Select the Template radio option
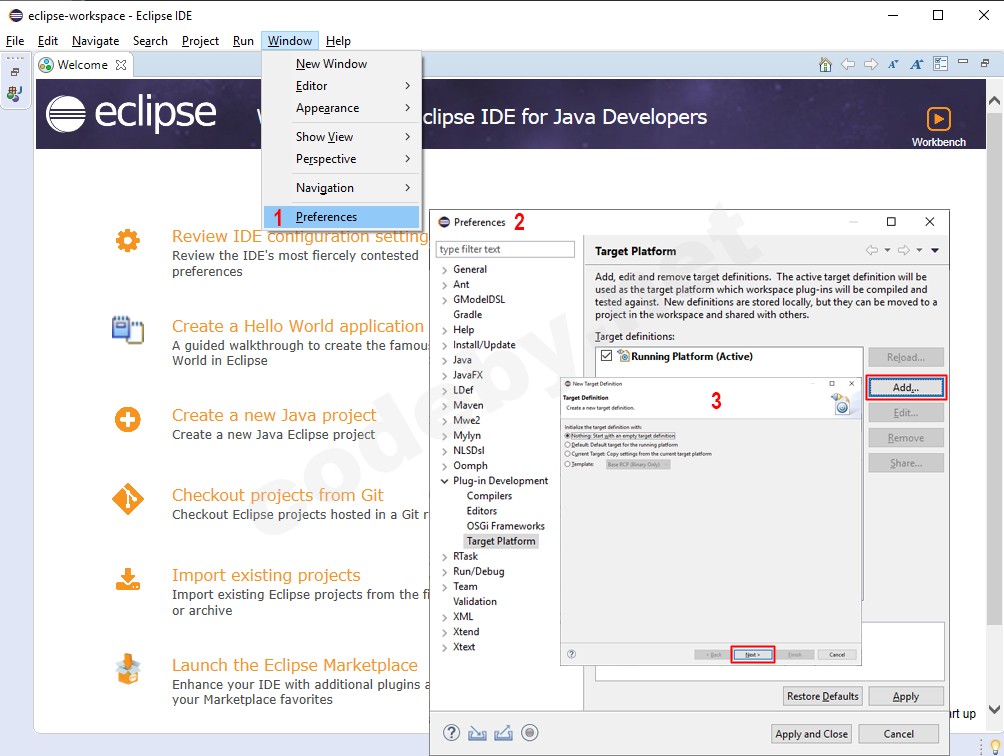The width and height of the screenshot is (1004, 756). pyautogui.click(x=567, y=464)
